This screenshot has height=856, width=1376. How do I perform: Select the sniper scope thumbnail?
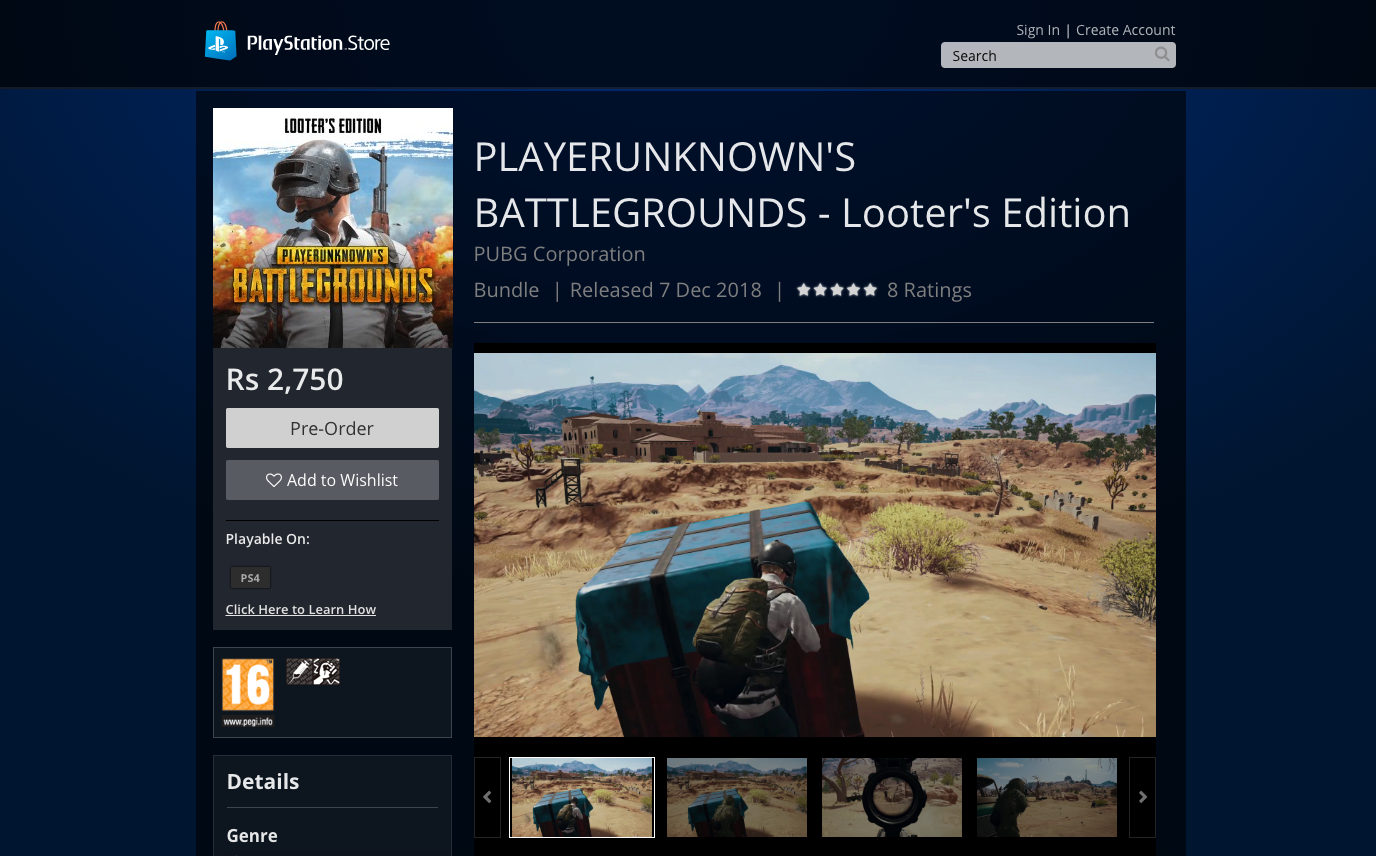coord(892,797)
